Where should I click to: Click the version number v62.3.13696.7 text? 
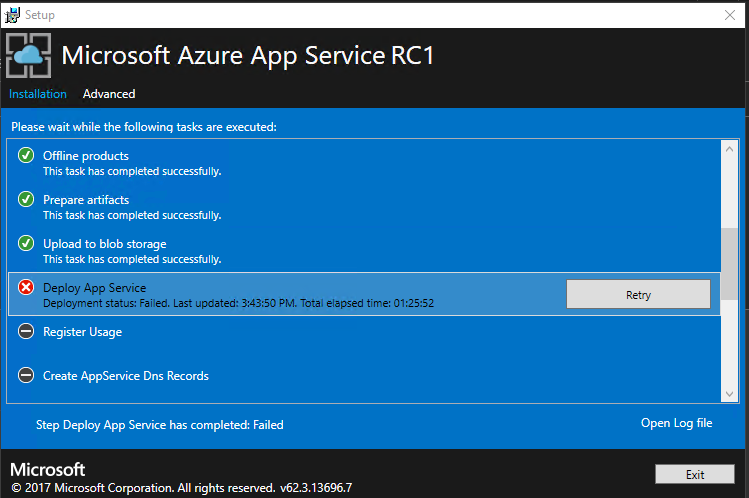coord(316,488)
